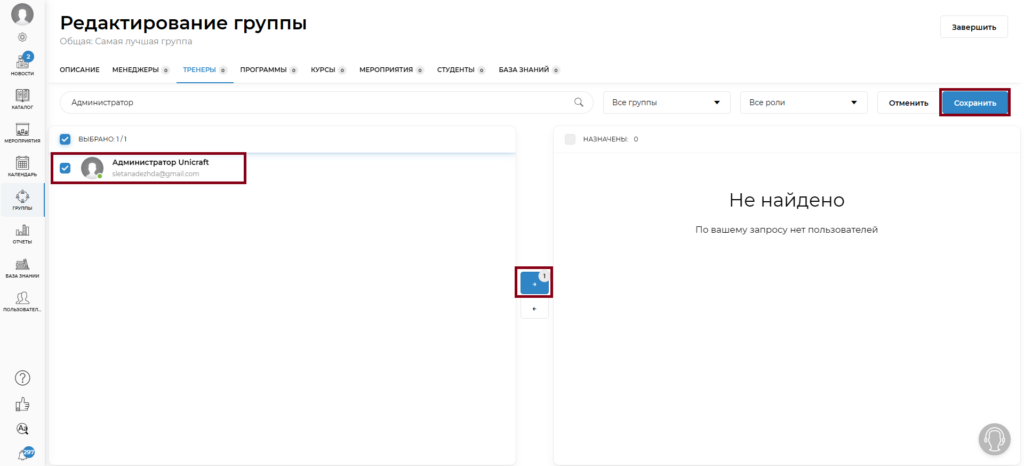Click the Общая: Самая лучшая группа subtitle
Viewport: 1024px width, 466px height.
point(126,41)
